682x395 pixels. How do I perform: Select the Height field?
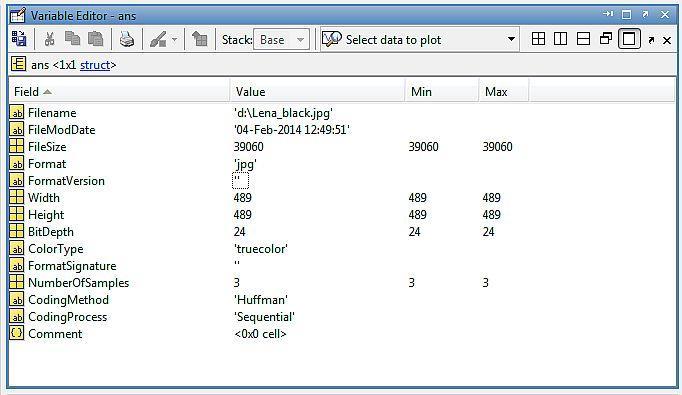[46, 215]
